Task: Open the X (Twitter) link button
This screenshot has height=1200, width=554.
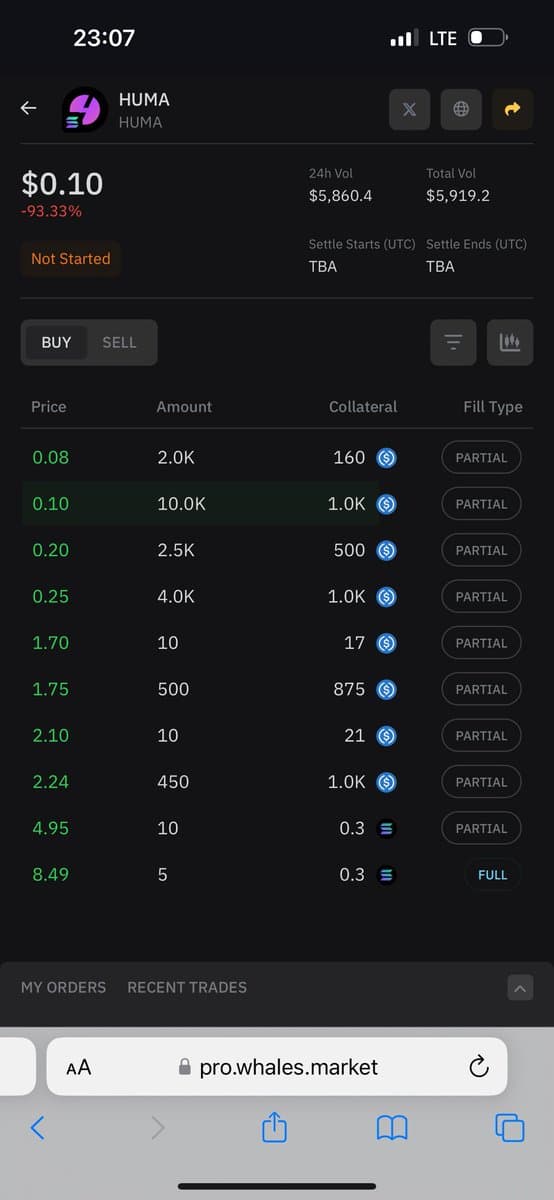Action: coord(409,110)
